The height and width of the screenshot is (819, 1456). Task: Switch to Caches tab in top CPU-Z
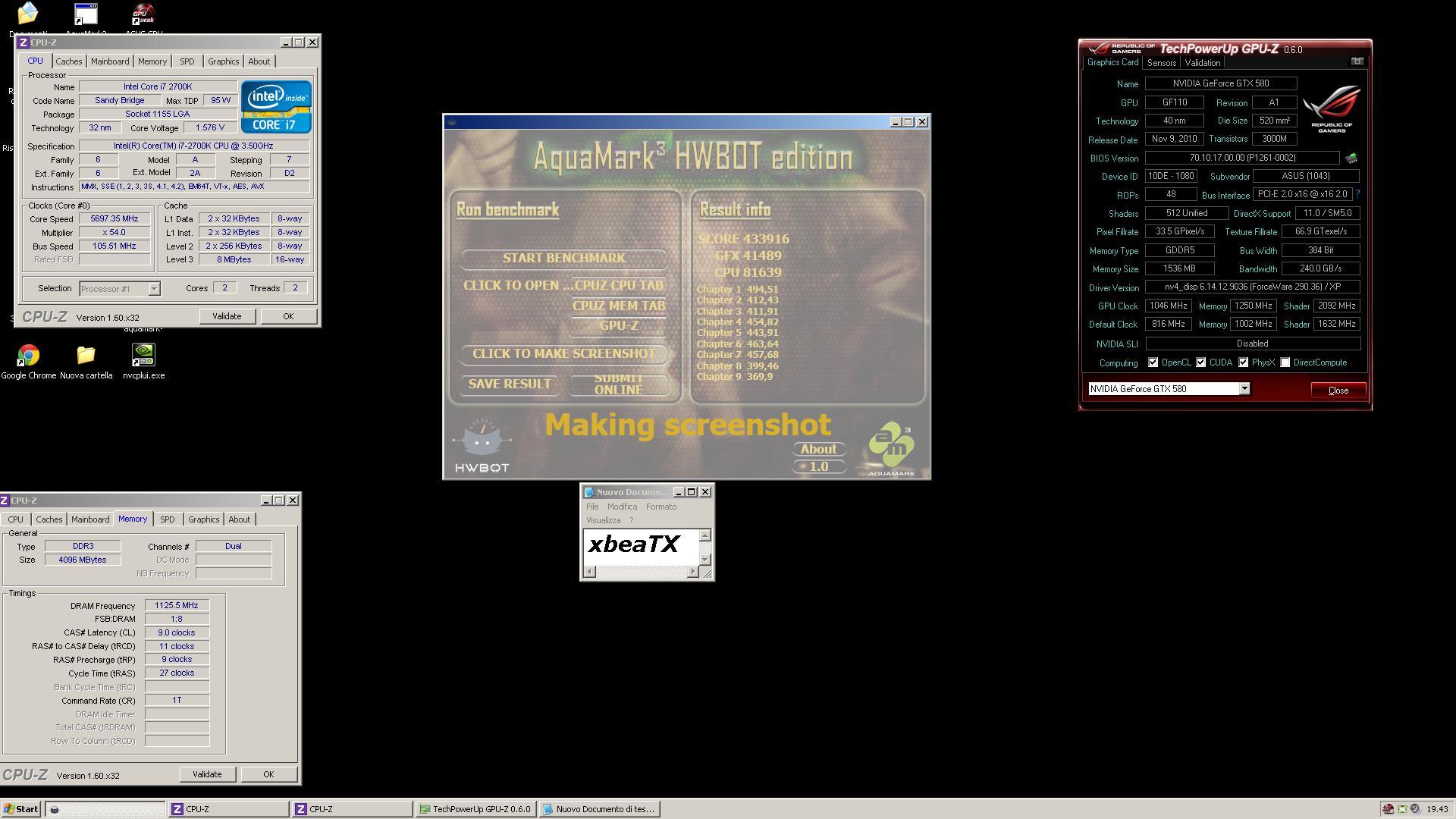point(68,61)
